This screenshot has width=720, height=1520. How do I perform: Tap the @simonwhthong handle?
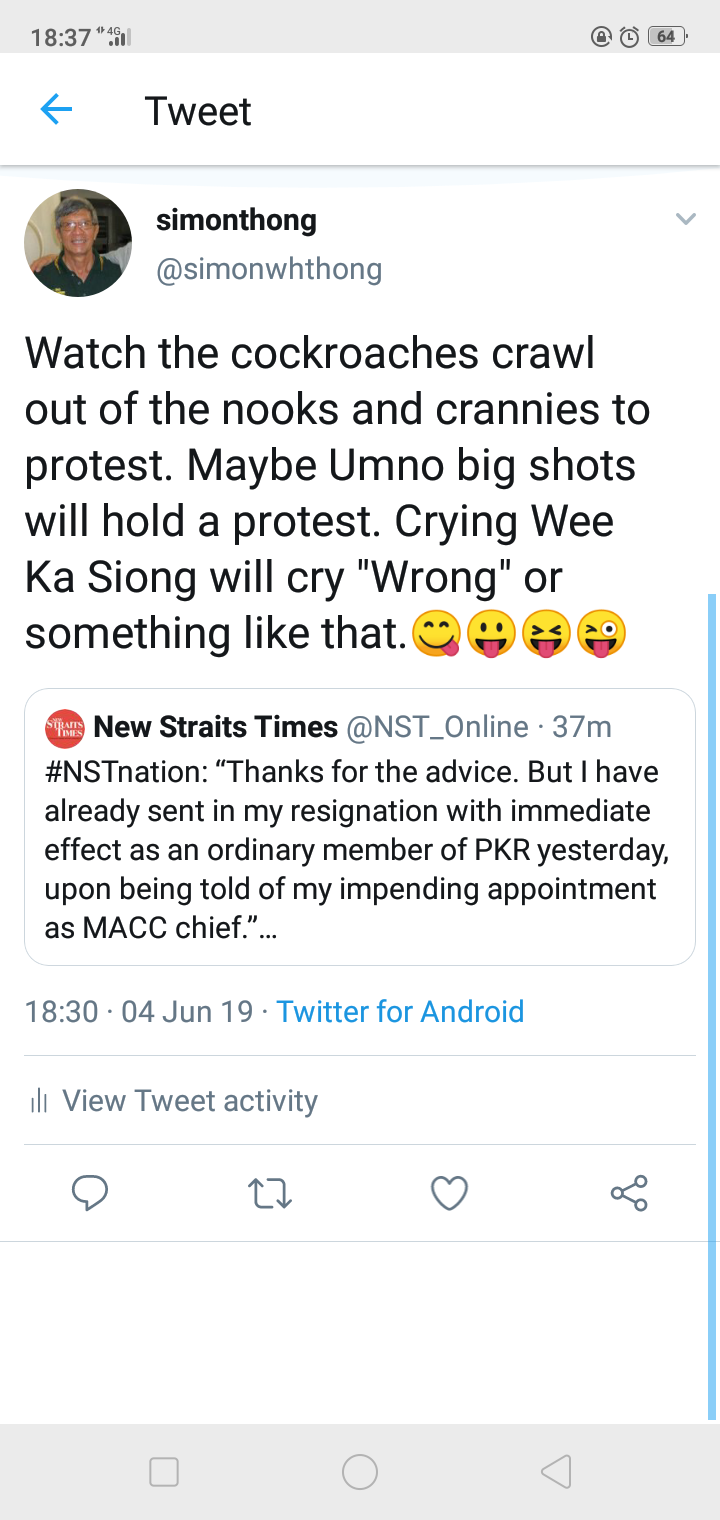click(269, 268)
